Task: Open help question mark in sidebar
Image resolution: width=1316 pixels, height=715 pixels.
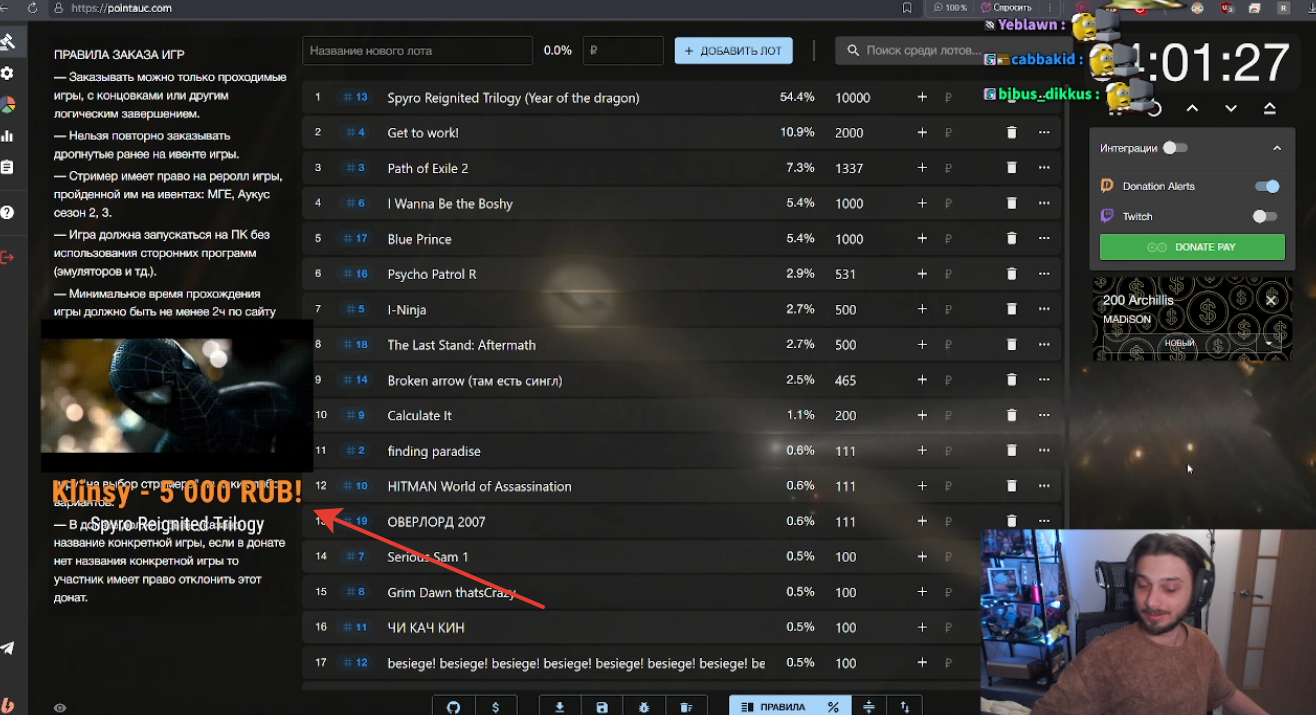Action: tap(7, 212)
